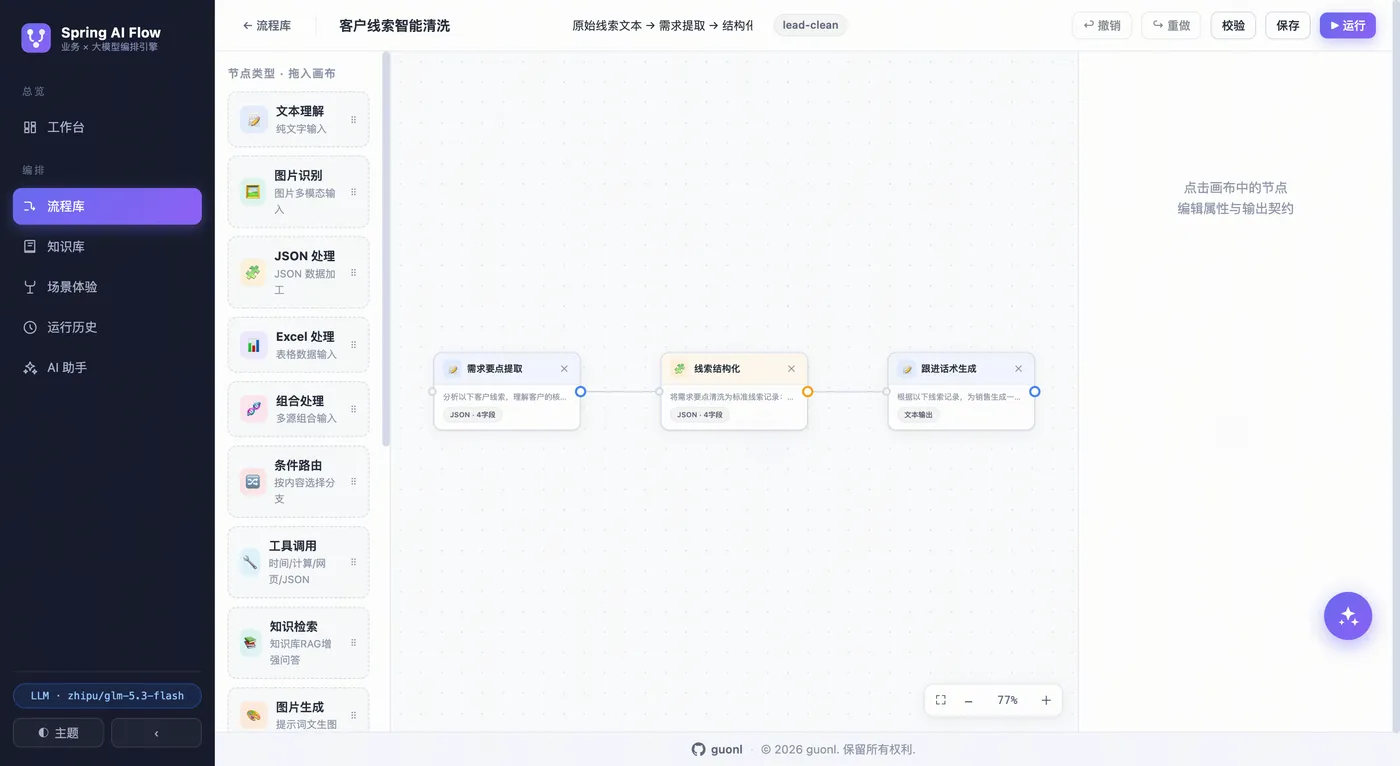Screen dimensions: 1400x766
Task: Click the LLM zhipu/glm-5.3-flash badge
Action: [x=107, y=696]
